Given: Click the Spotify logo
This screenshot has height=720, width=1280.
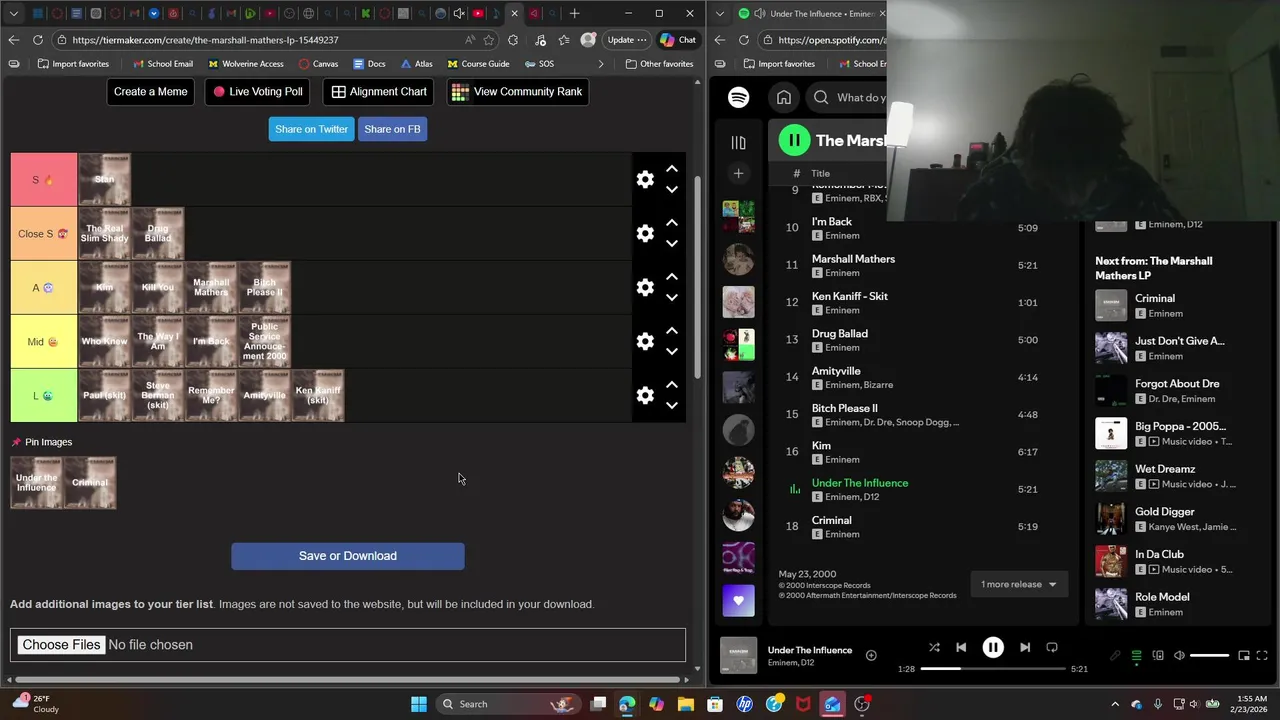Looking at the screenshot, I should (738, 97).
